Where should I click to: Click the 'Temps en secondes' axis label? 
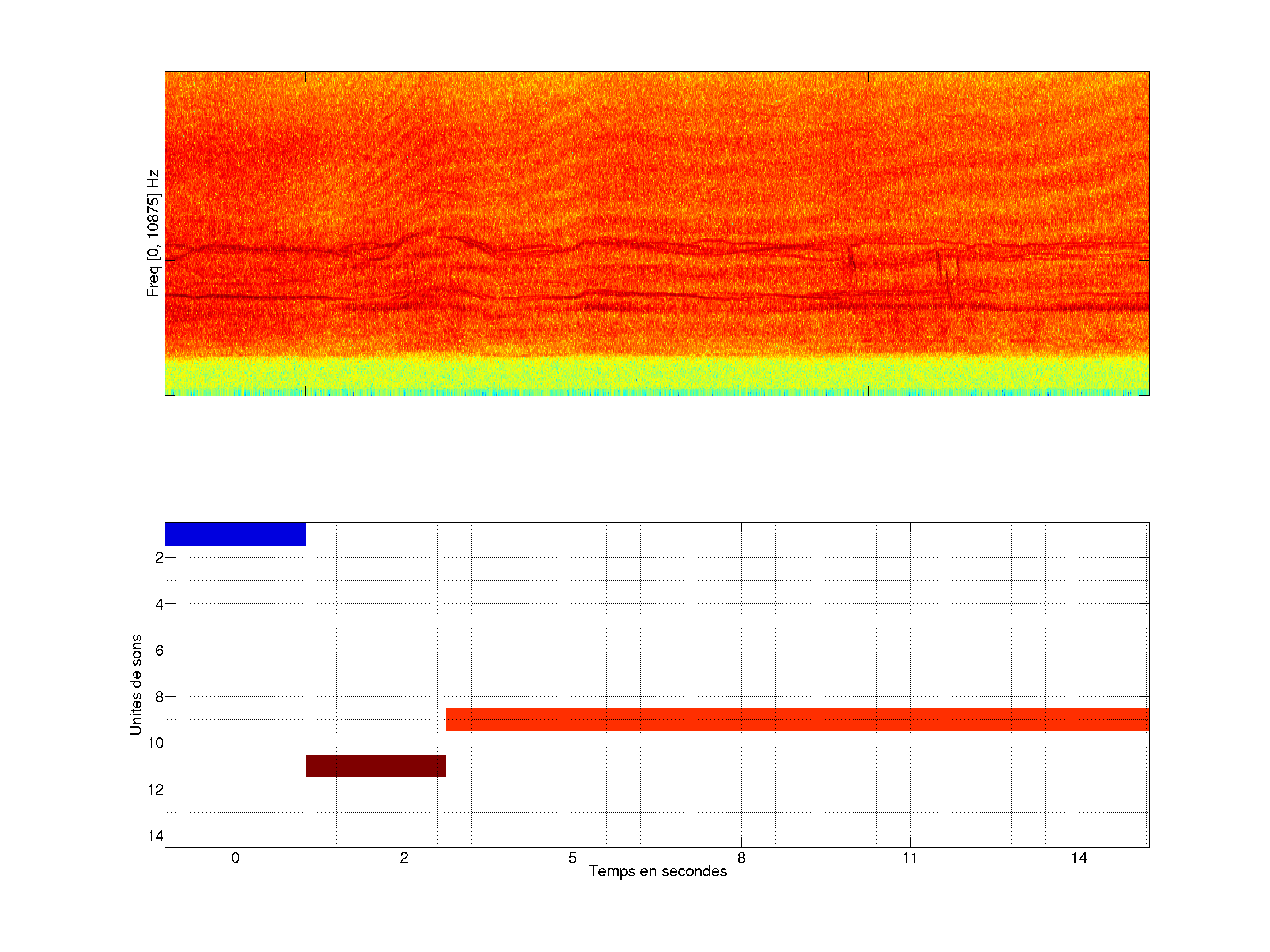(x=657, y=871)
